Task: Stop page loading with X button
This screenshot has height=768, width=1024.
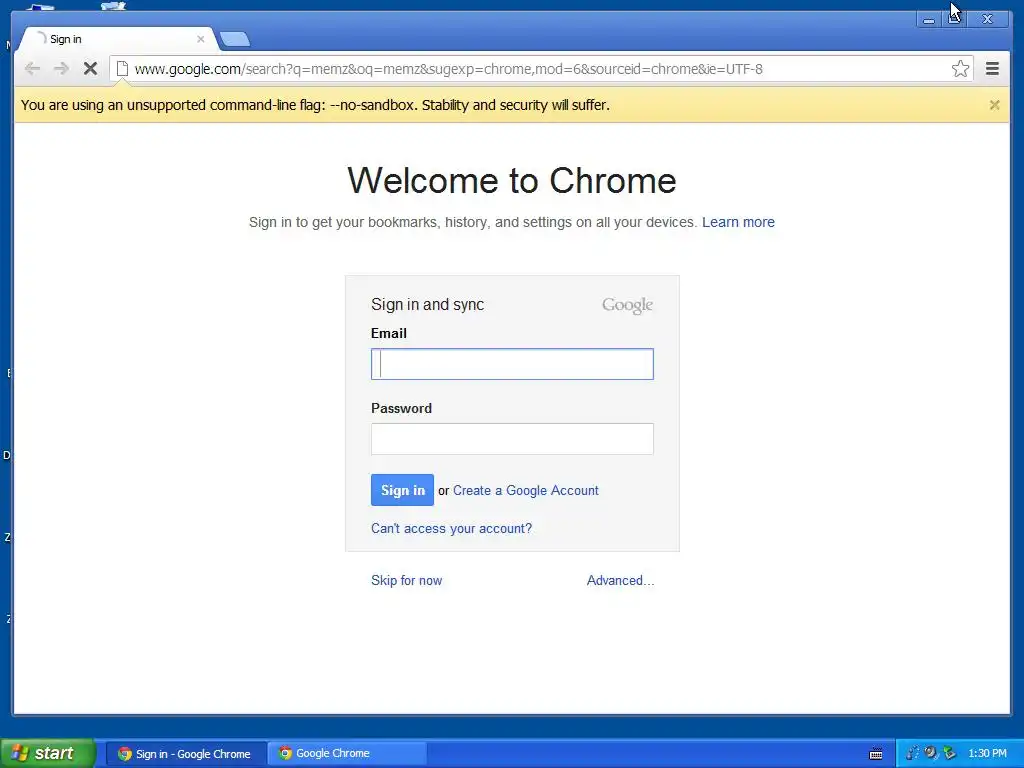Action: click(91, 69)
